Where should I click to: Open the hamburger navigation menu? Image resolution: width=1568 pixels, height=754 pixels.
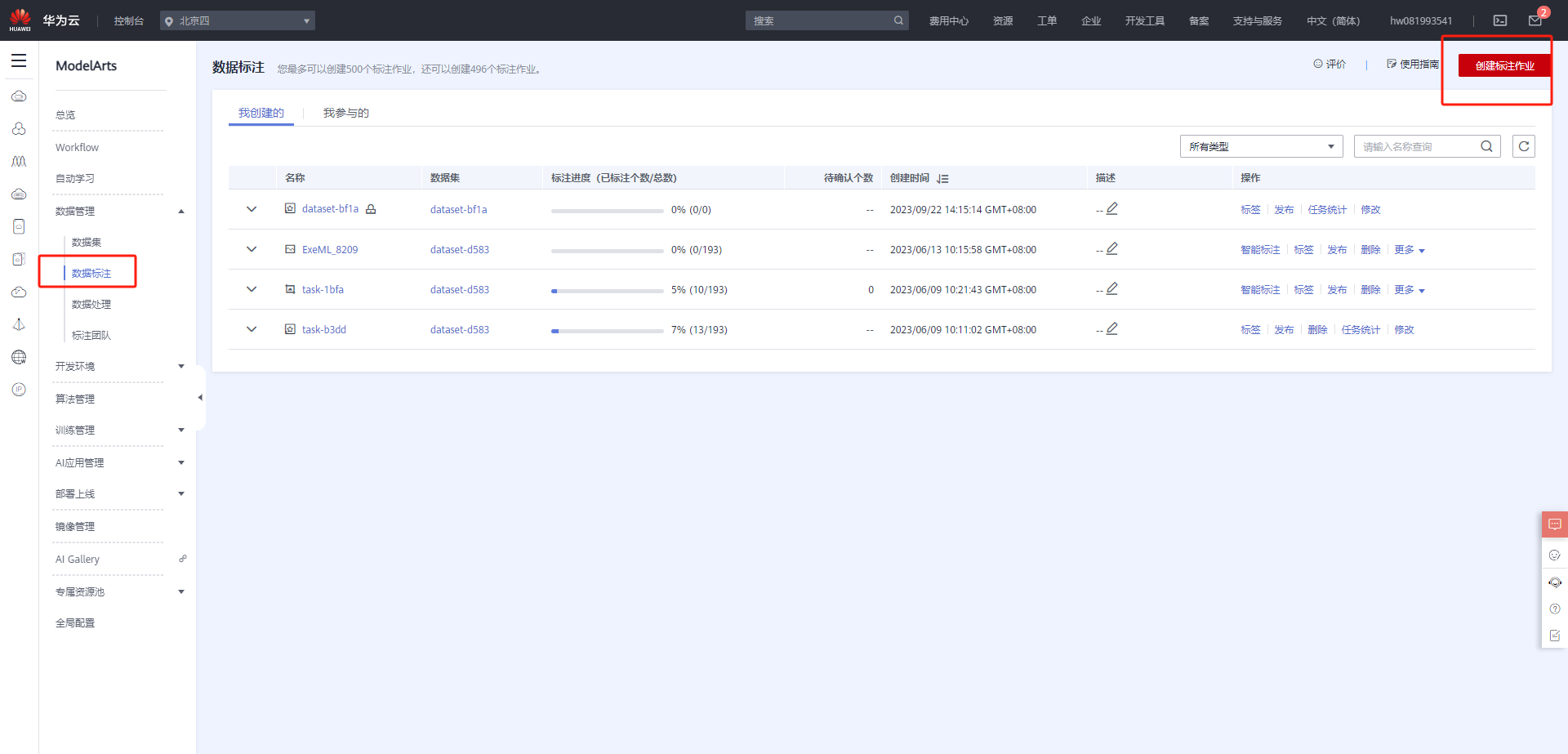[x=19, y=61]
